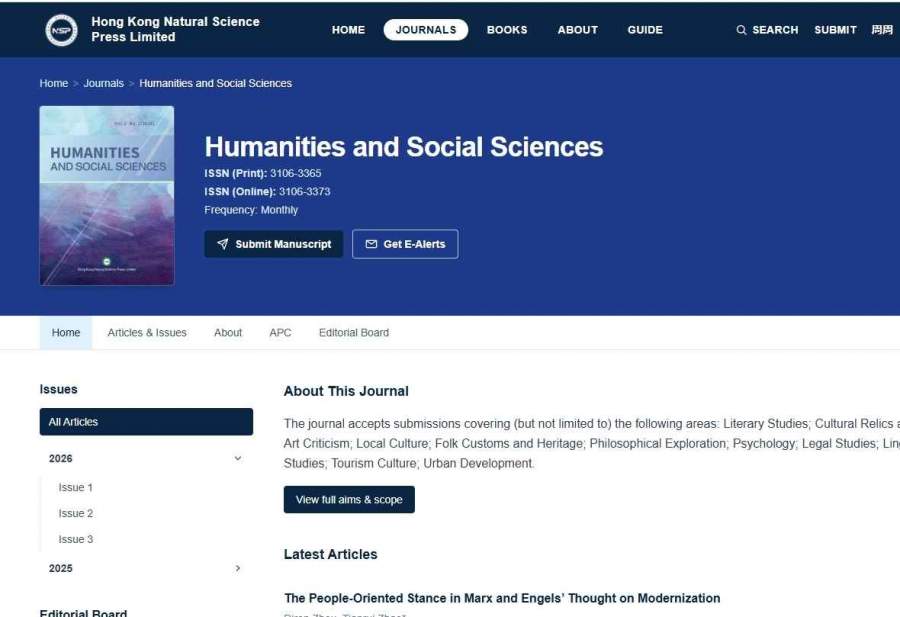Screen dimensions: 900x617
Task: Click the NSP logo in the header
Action: coord(61,30)
